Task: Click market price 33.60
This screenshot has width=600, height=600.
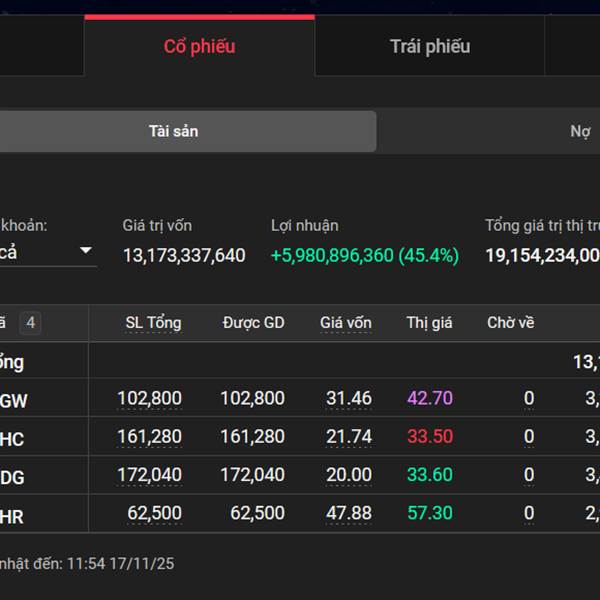Action: 430,474
